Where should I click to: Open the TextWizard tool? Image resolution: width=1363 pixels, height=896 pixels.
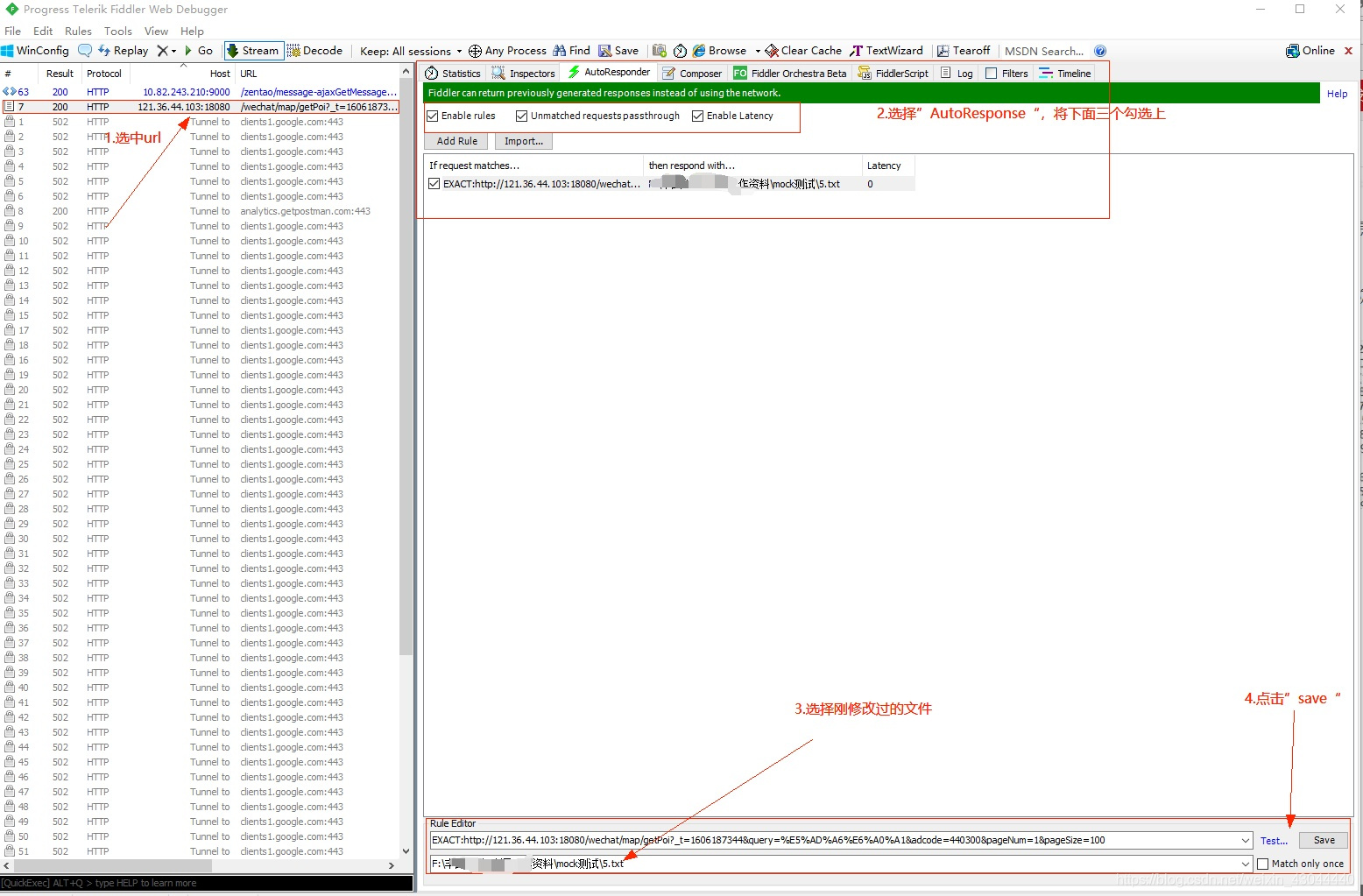886,51
